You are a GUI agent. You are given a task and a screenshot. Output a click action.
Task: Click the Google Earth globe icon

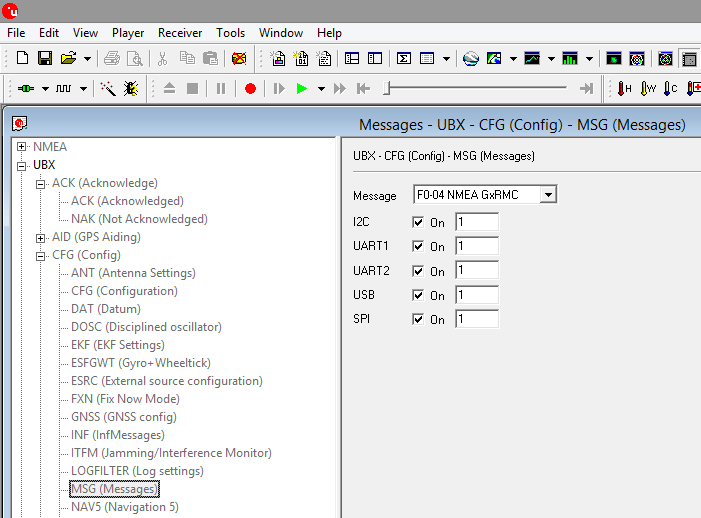pos(471,59)
